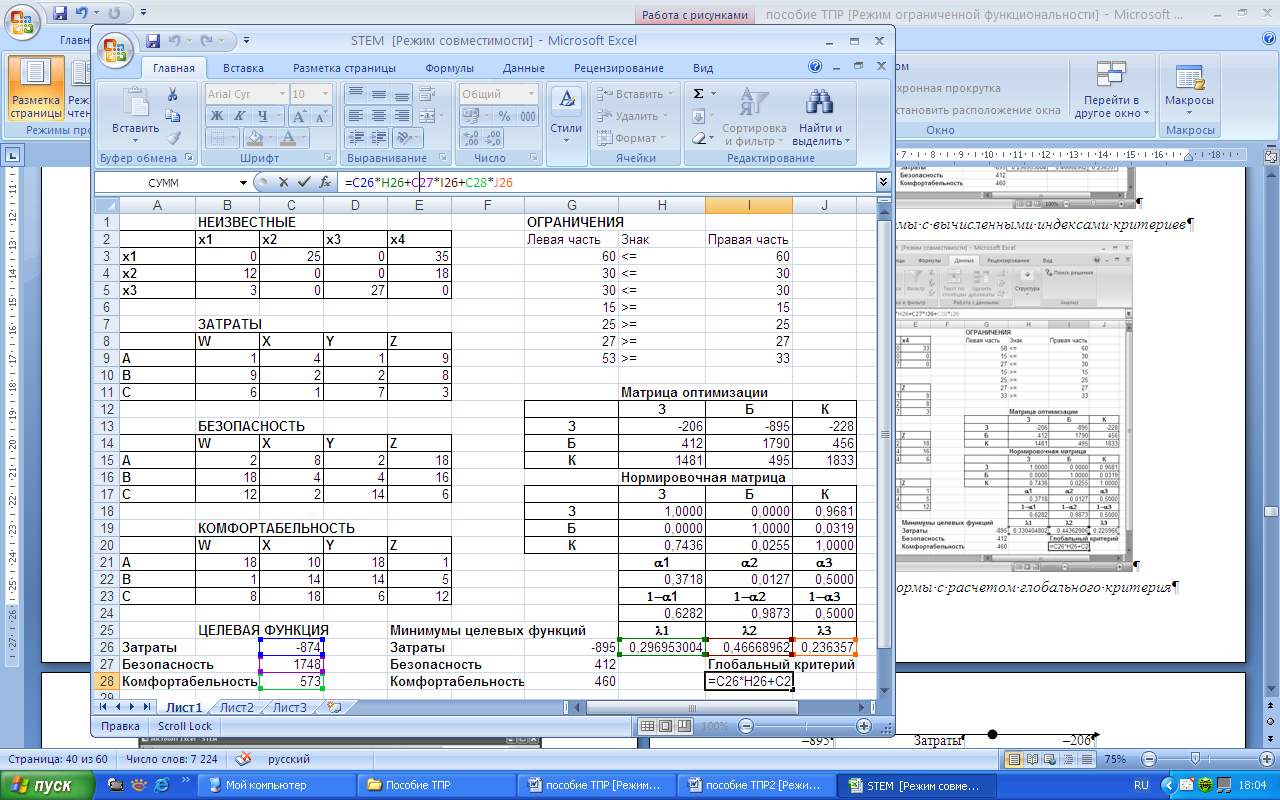Cut selection with the scissors icon
This screenshot has width=1280, height=800.
pos(173,94)
